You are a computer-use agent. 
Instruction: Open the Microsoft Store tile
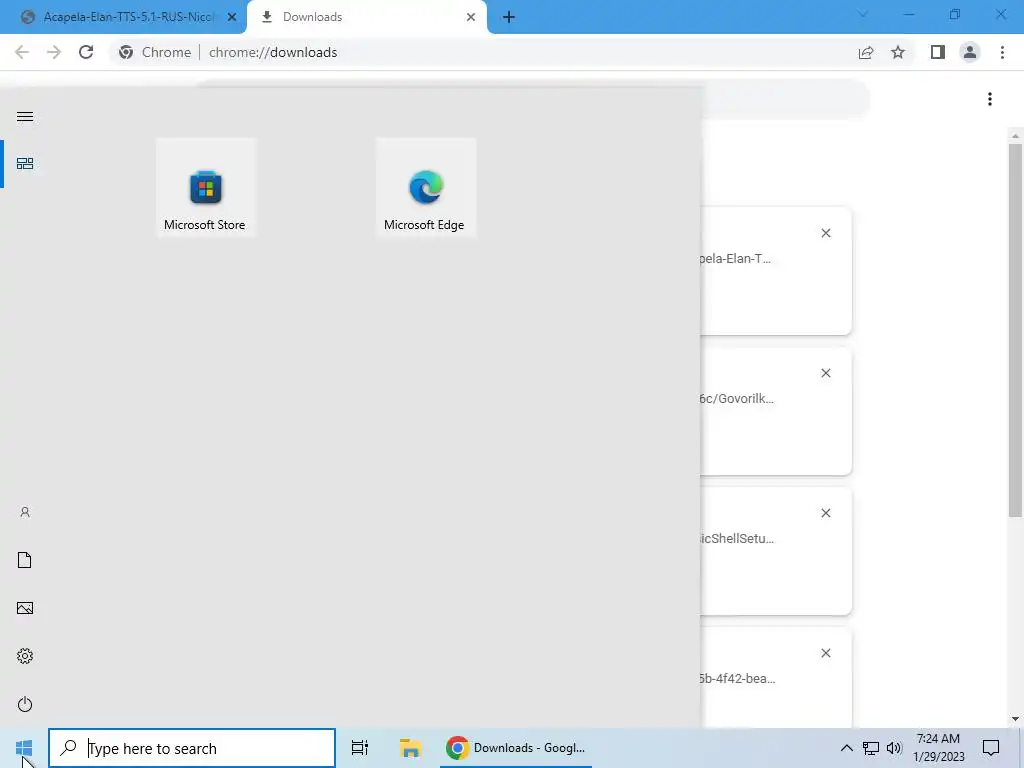click(205, 187)
